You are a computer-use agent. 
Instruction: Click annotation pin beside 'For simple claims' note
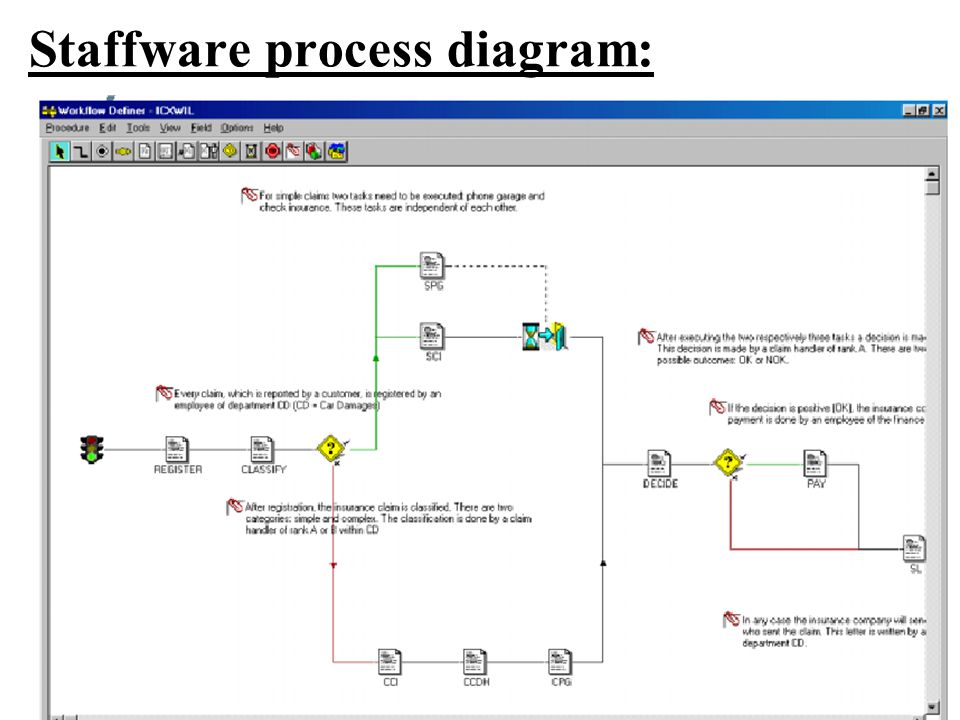pyautogui.click(x=249, y=195)
